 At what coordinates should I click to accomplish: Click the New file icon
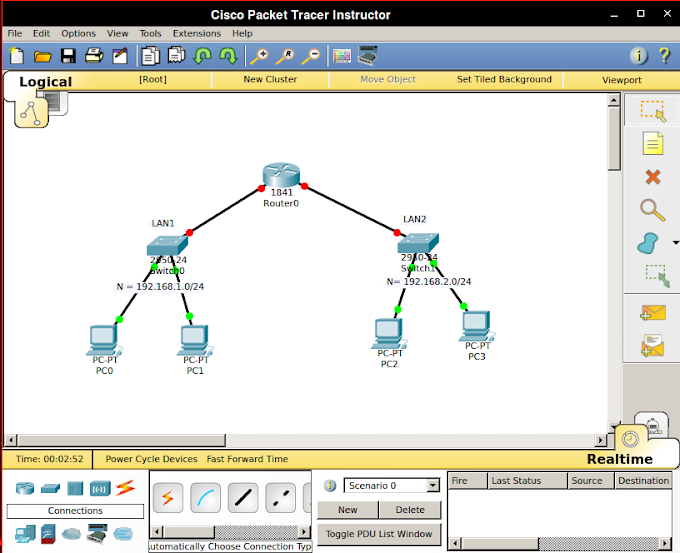[x=16, y=56]
